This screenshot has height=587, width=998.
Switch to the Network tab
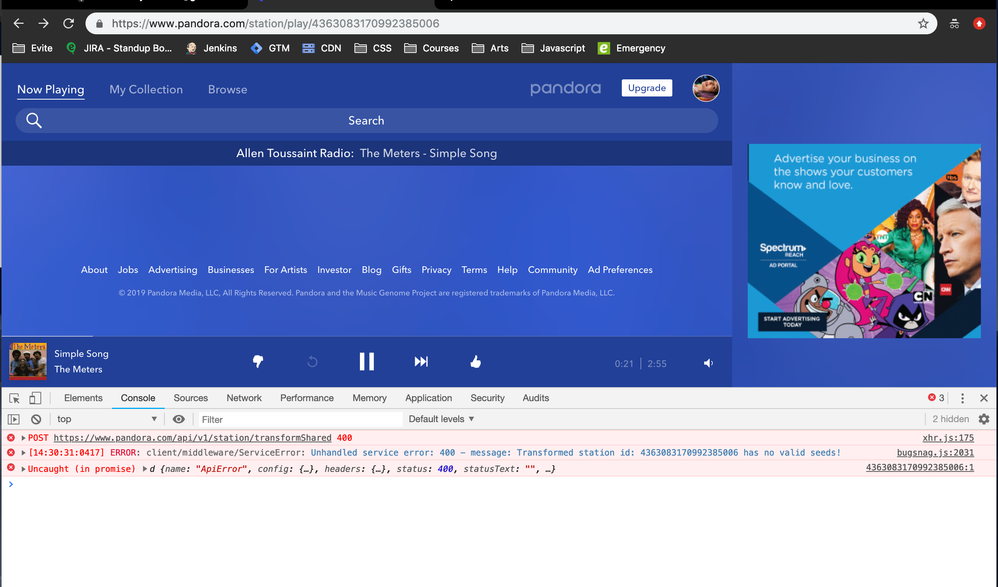coord(244,398)
